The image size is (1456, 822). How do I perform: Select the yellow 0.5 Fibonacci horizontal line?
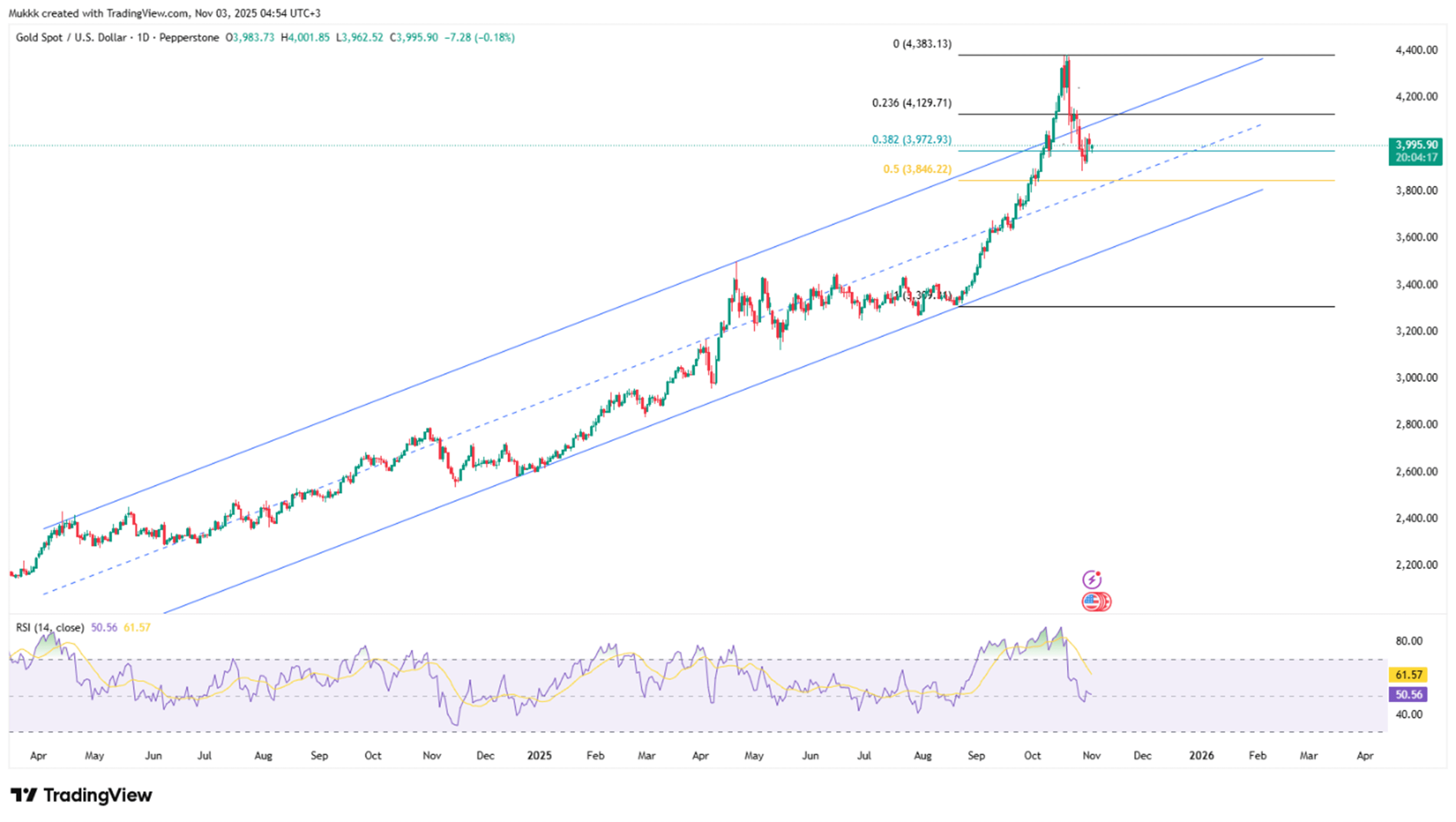pos(1215,181)
